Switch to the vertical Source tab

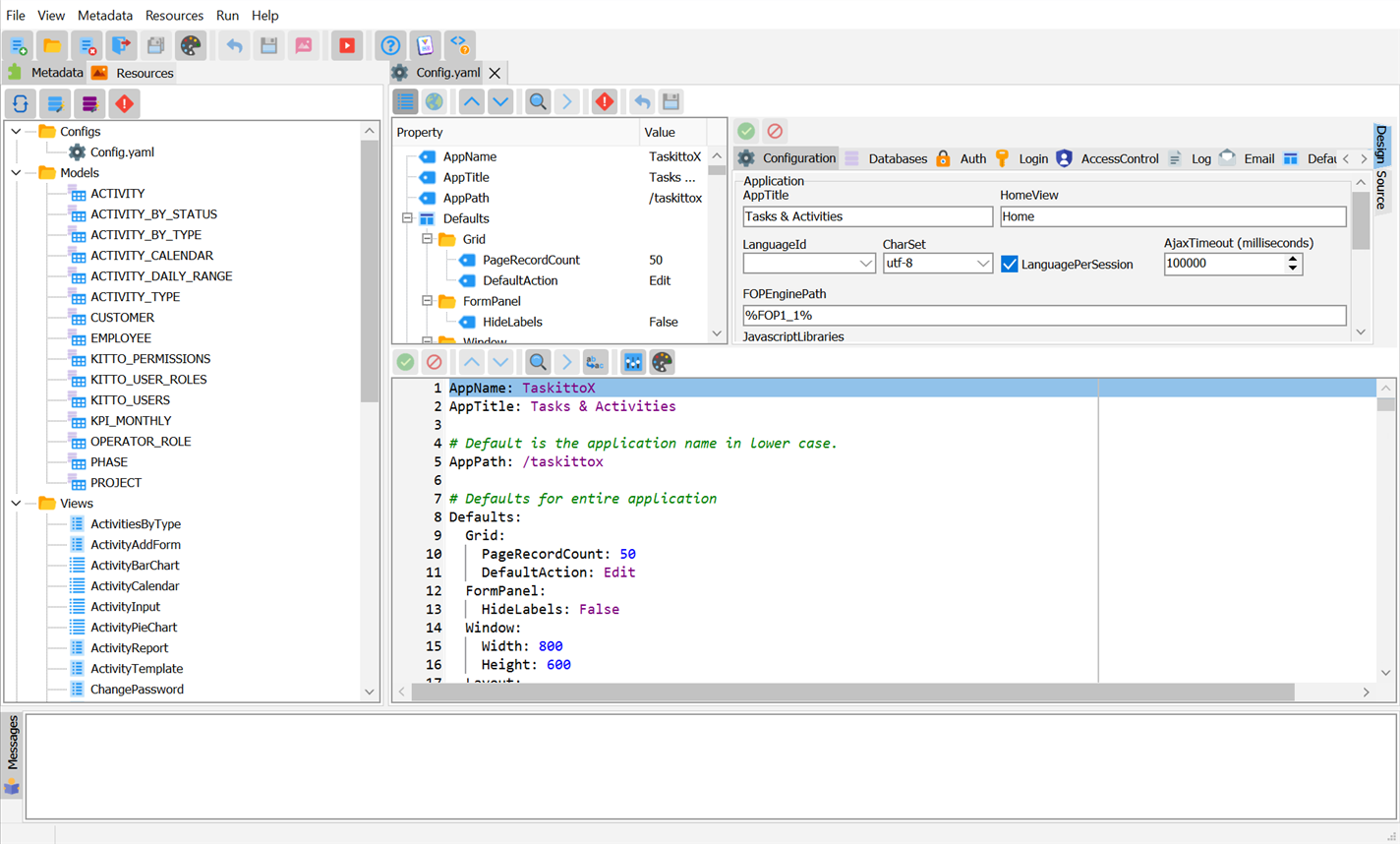click(1380, 190)
